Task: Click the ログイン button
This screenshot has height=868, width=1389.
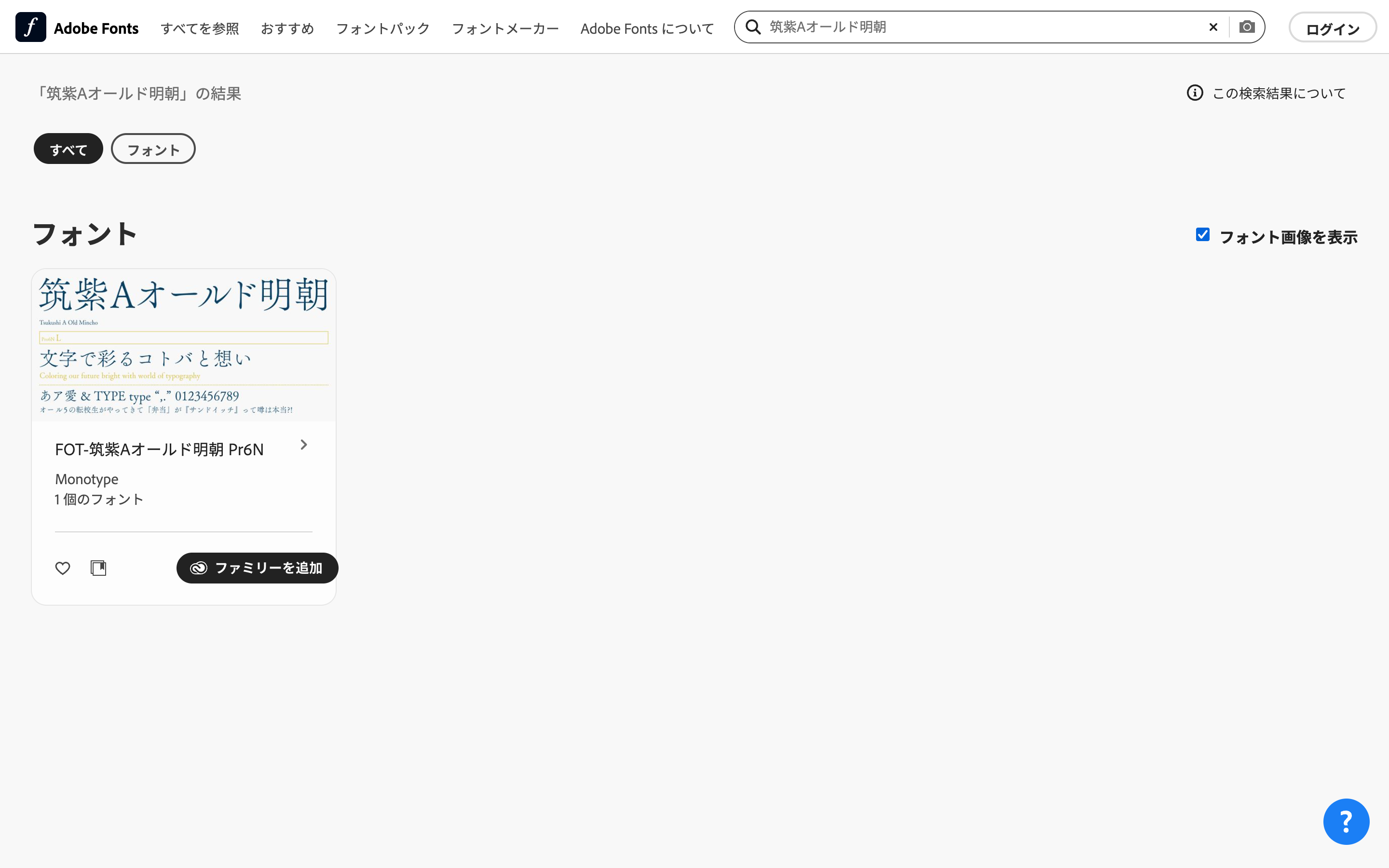Action: (x=1332, y=27)
